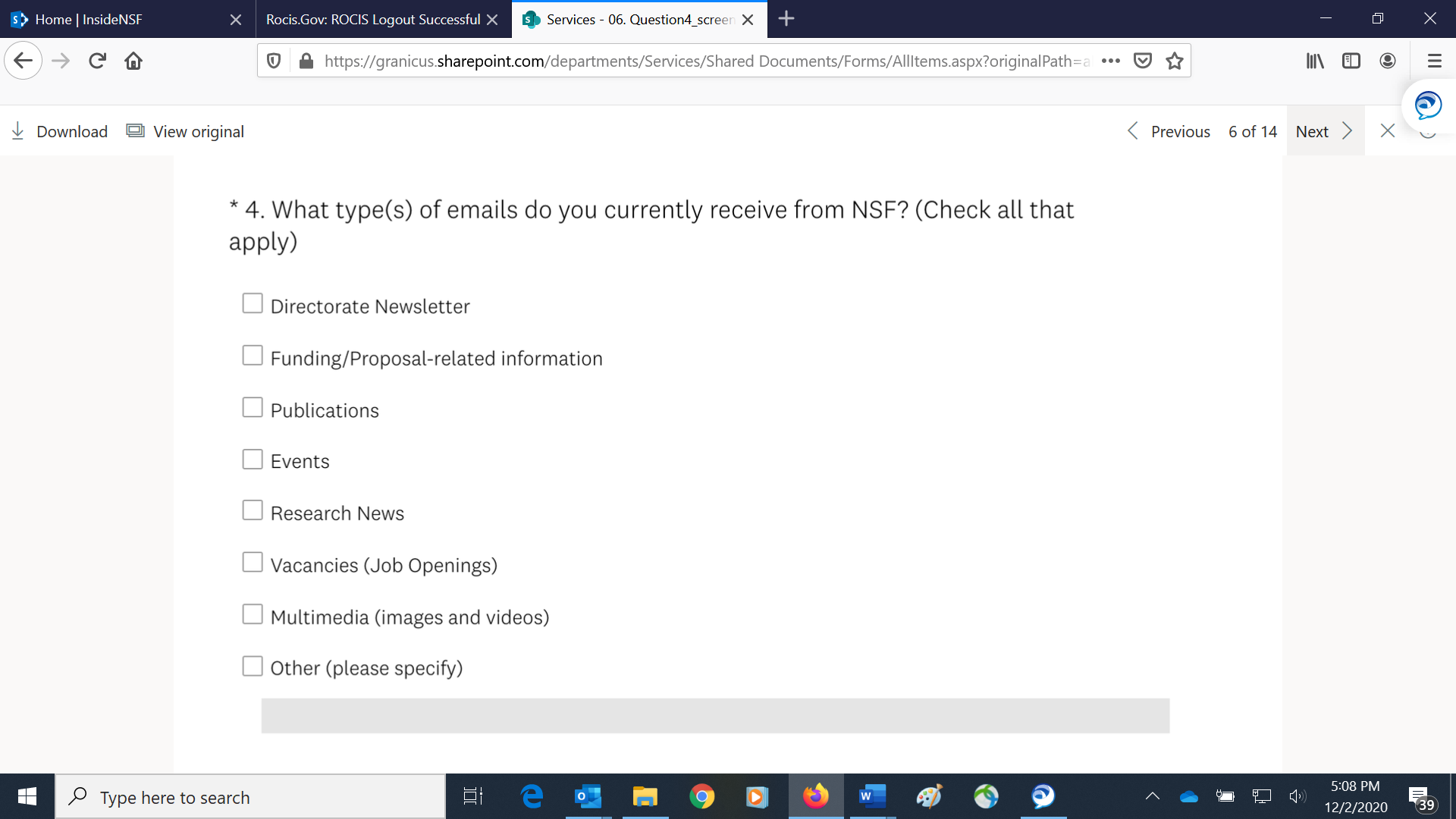This screenshot has height=819, width=1456.
Task: Check the Directorate Newsletter box
Action: (253, 303)
